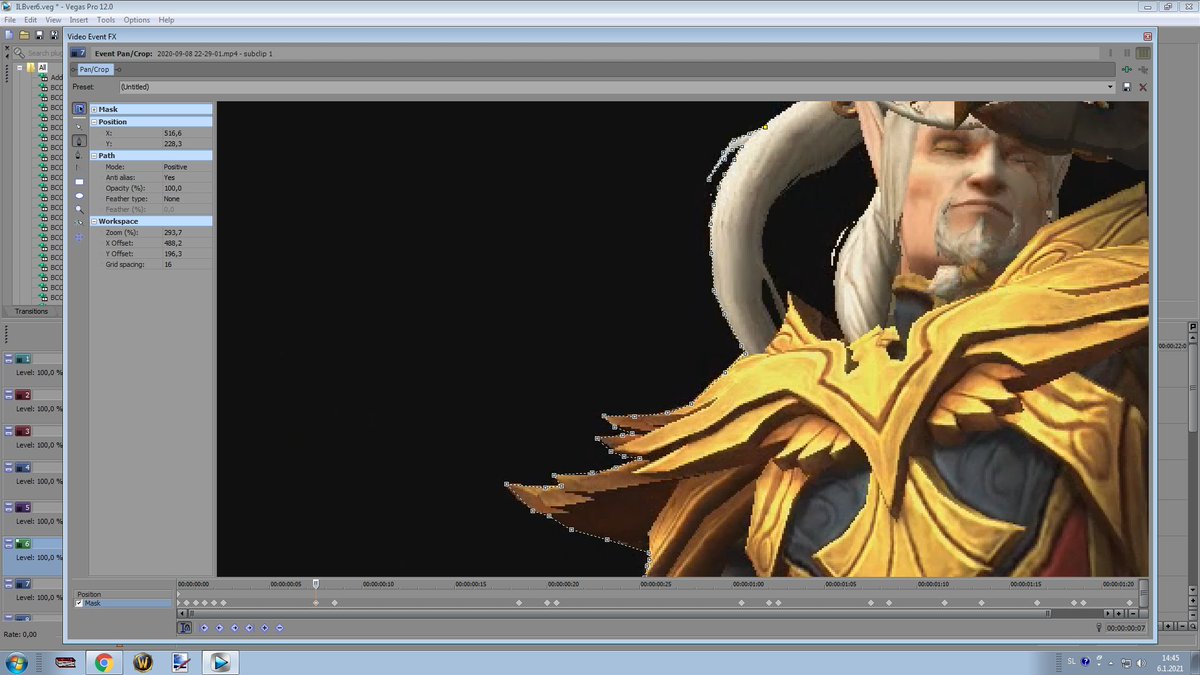This screenshot has height=675, width=1200.
Task: Switch to Vegas Pro taskbar icon
Action: pyautogui.click(x=220, y=662)
